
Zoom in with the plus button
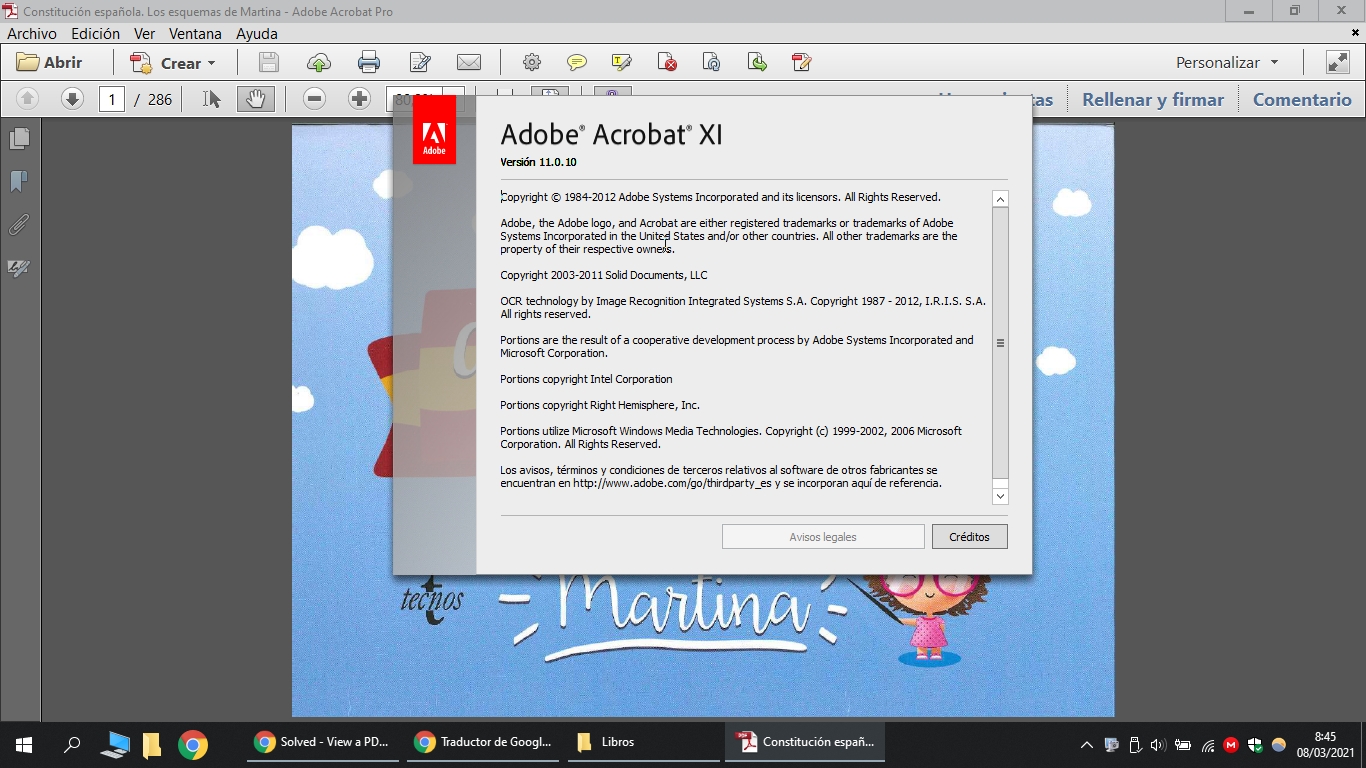click(x=360, y=99)
